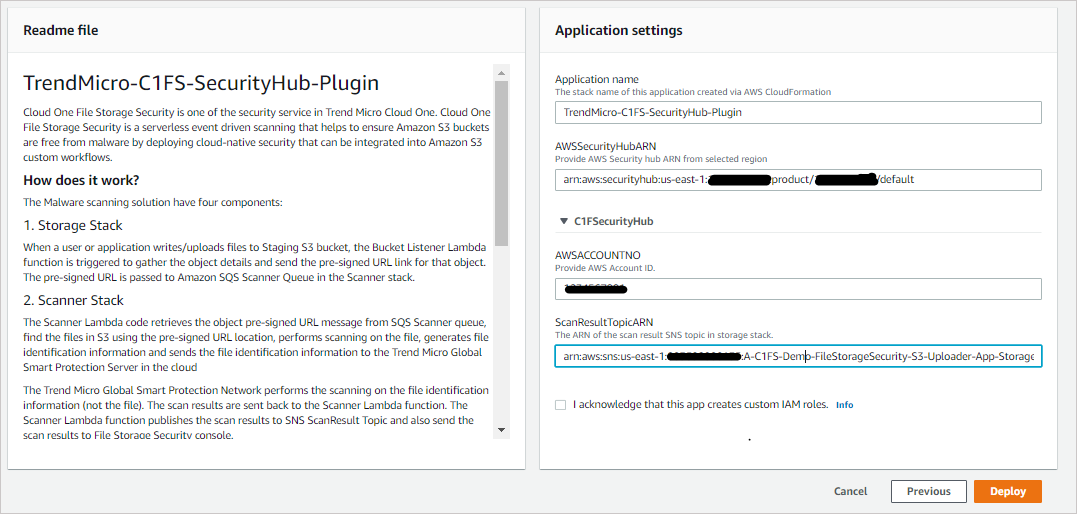Click the 'Application name' field label
The height and width of the screenshot is (514, 1077).
tap(597, 79)
